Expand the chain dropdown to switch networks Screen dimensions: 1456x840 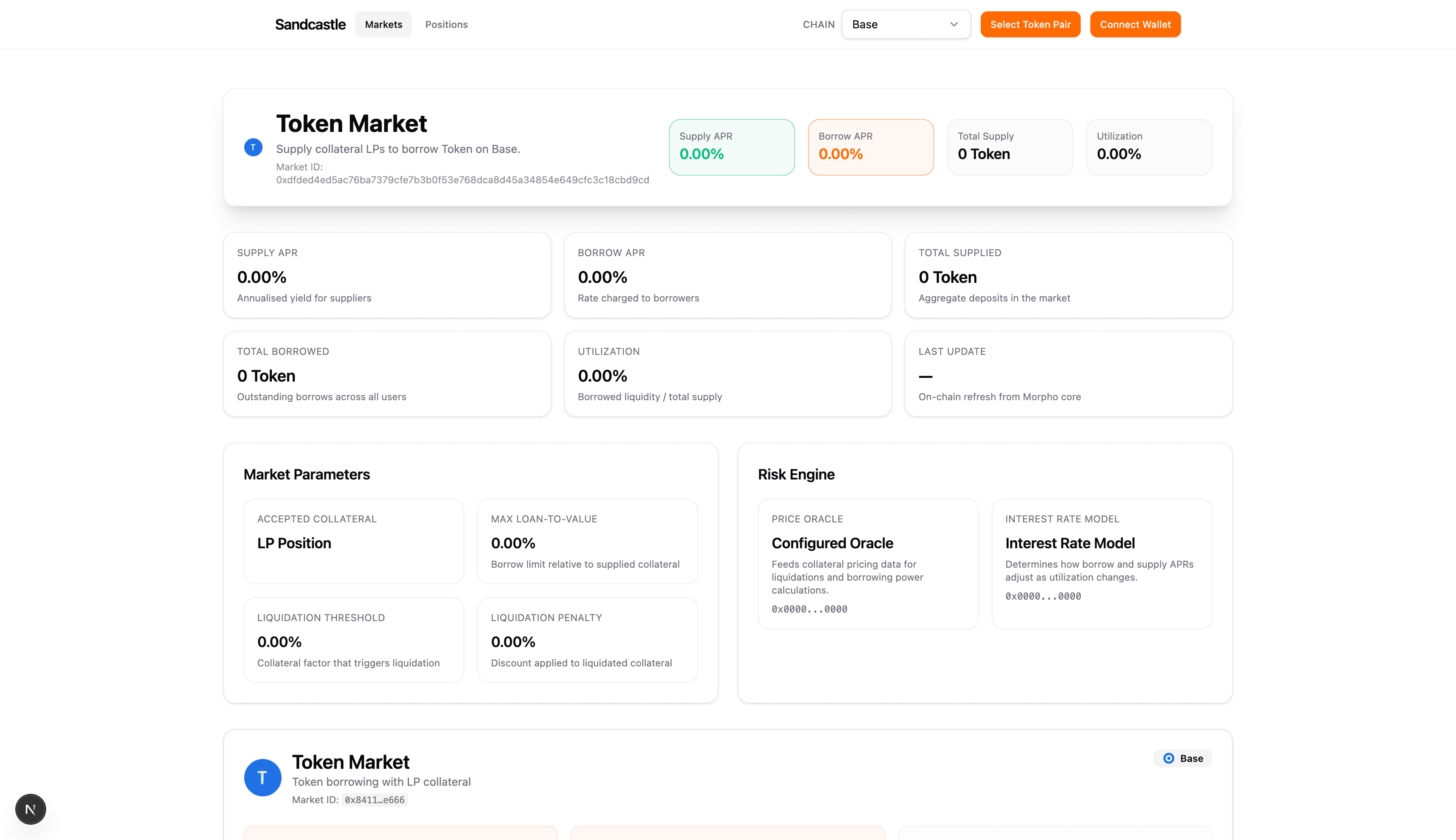pos(905,24)
